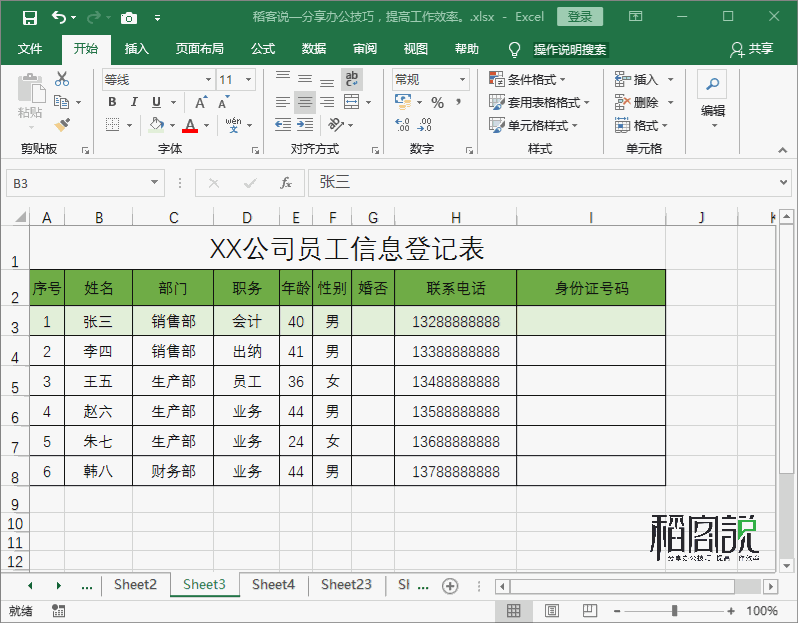798x623 pixels.
Task: Decrease the font size
Action: 223,102
